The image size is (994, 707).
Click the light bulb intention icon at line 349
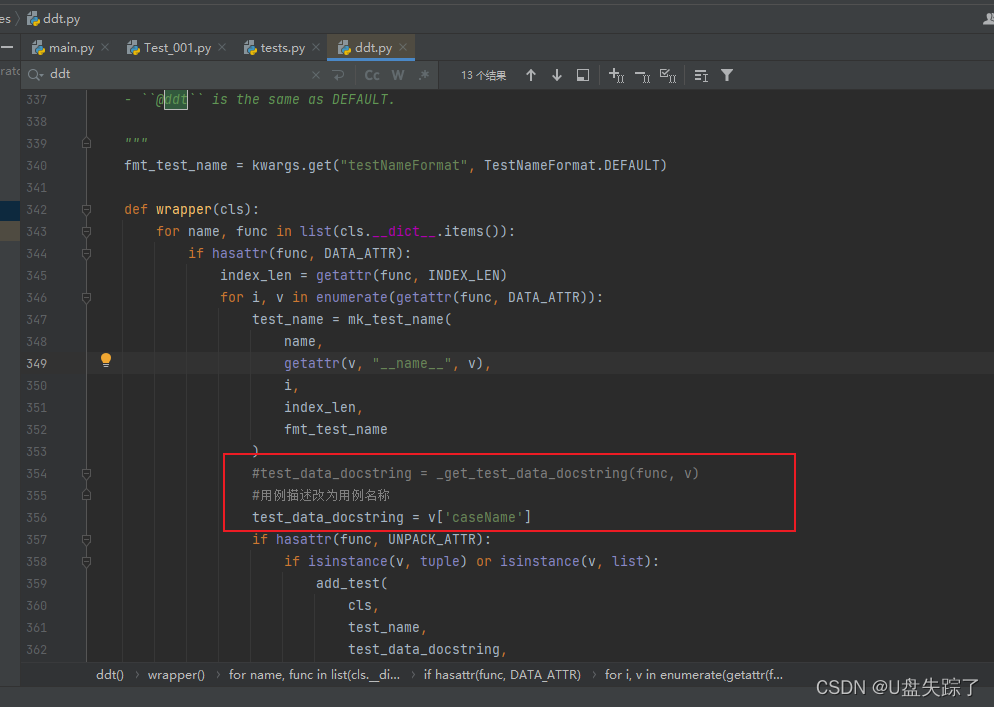(105, 360)
